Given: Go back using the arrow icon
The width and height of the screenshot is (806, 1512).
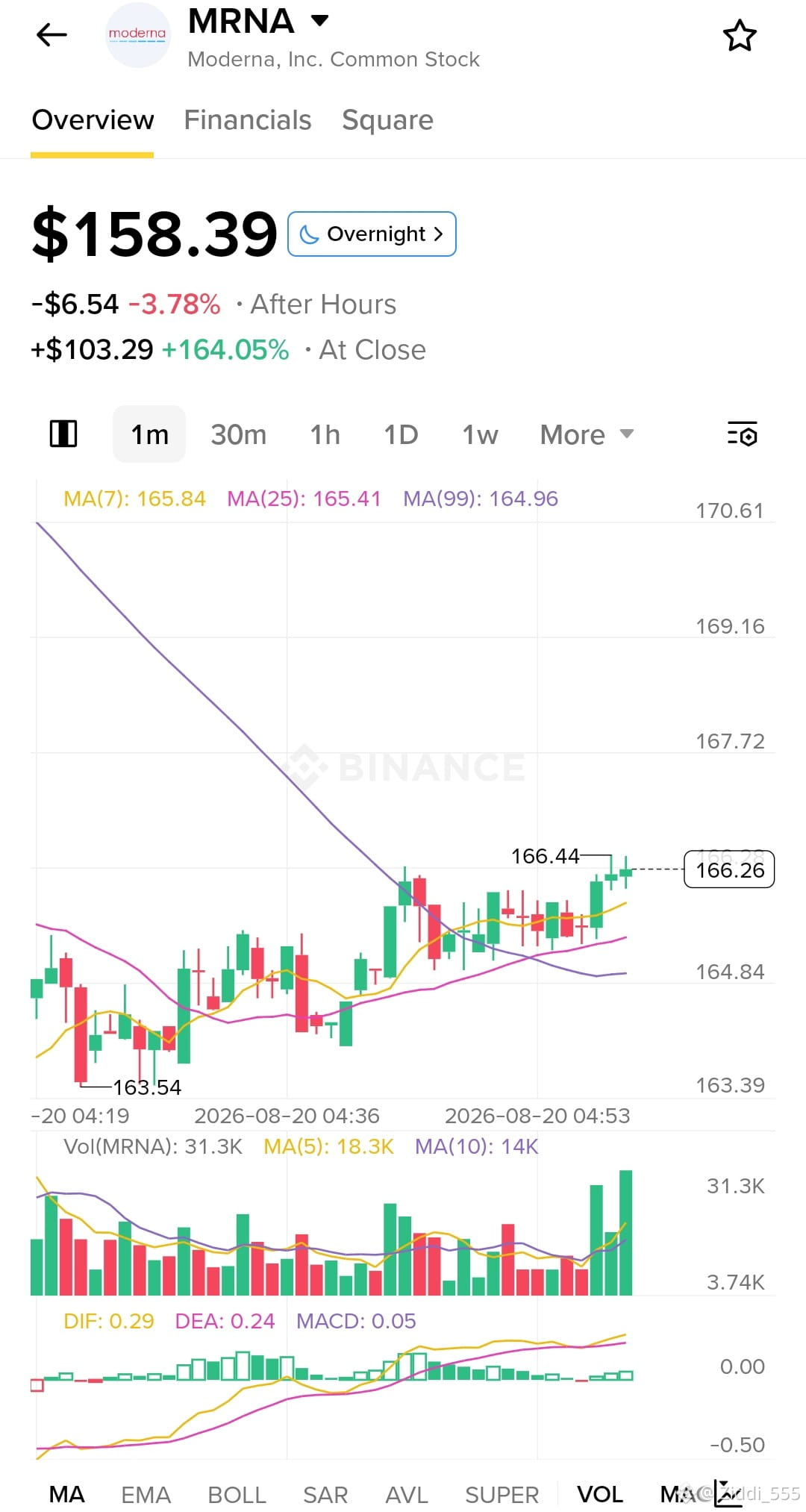Looking at the screenshot, I should click(x=51, y=35).
